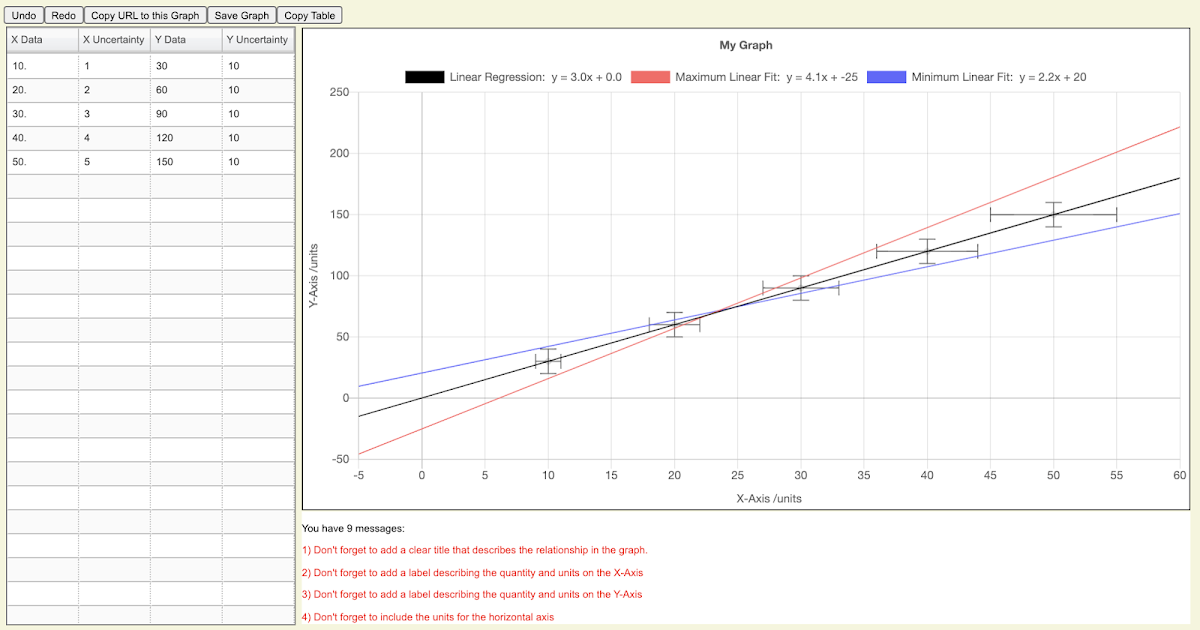Edit the Y Uncertainty cell containing 10

pos(253,64)
